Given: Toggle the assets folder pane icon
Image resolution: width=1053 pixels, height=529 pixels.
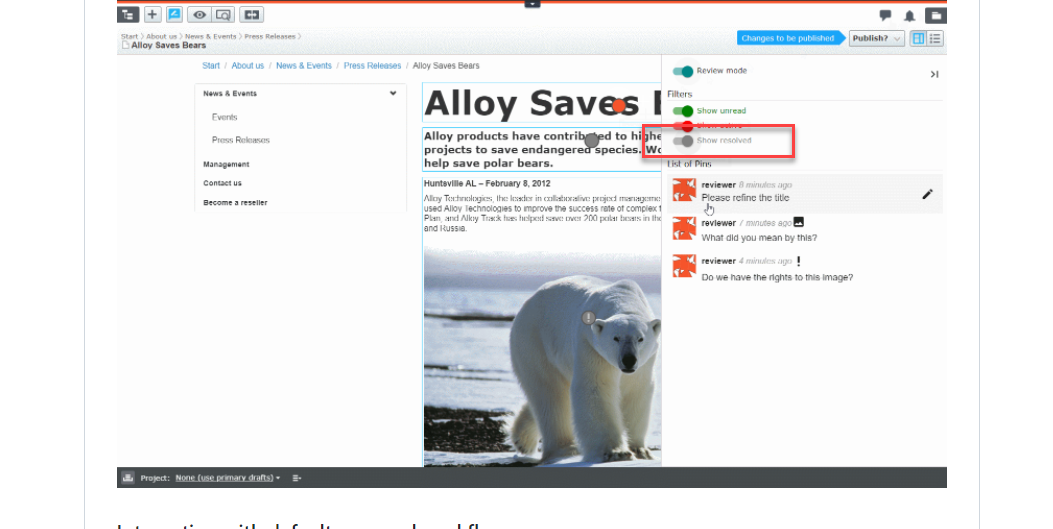Looking at the screenshot, I should click(x=935, y=15).
